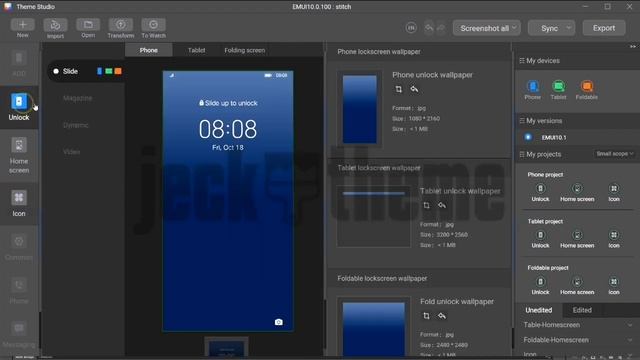640x360 pixels.
Task: Crop the Fold unlock wallpaper
Action: 426,316
